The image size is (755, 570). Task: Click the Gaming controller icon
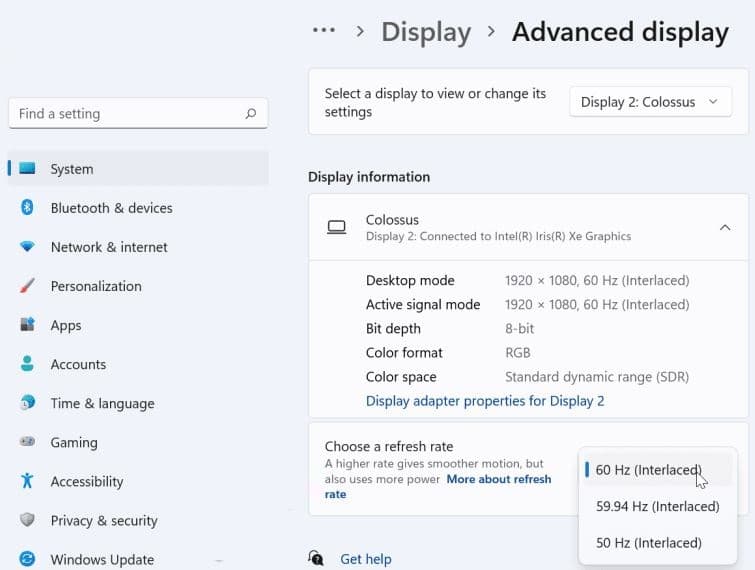[x=28, y=442]
